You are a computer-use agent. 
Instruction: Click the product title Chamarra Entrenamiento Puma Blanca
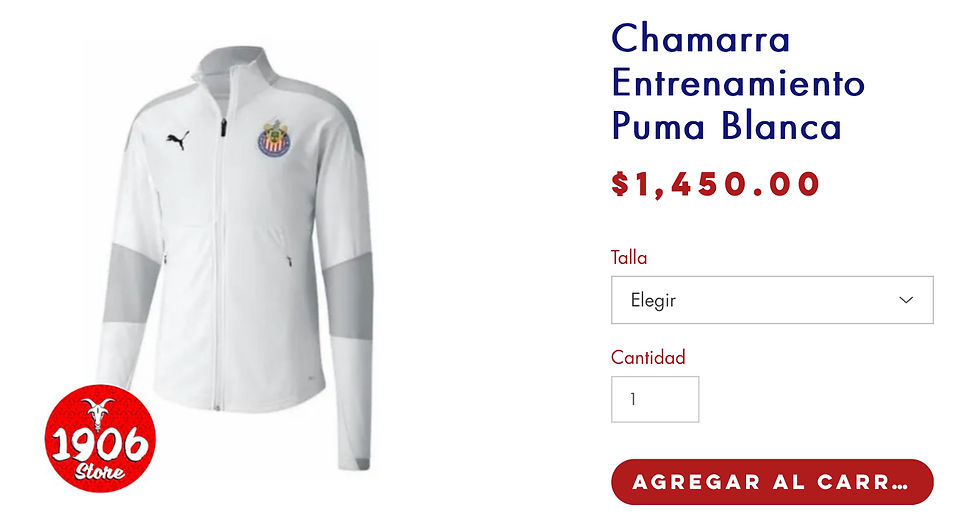[738, 82]
